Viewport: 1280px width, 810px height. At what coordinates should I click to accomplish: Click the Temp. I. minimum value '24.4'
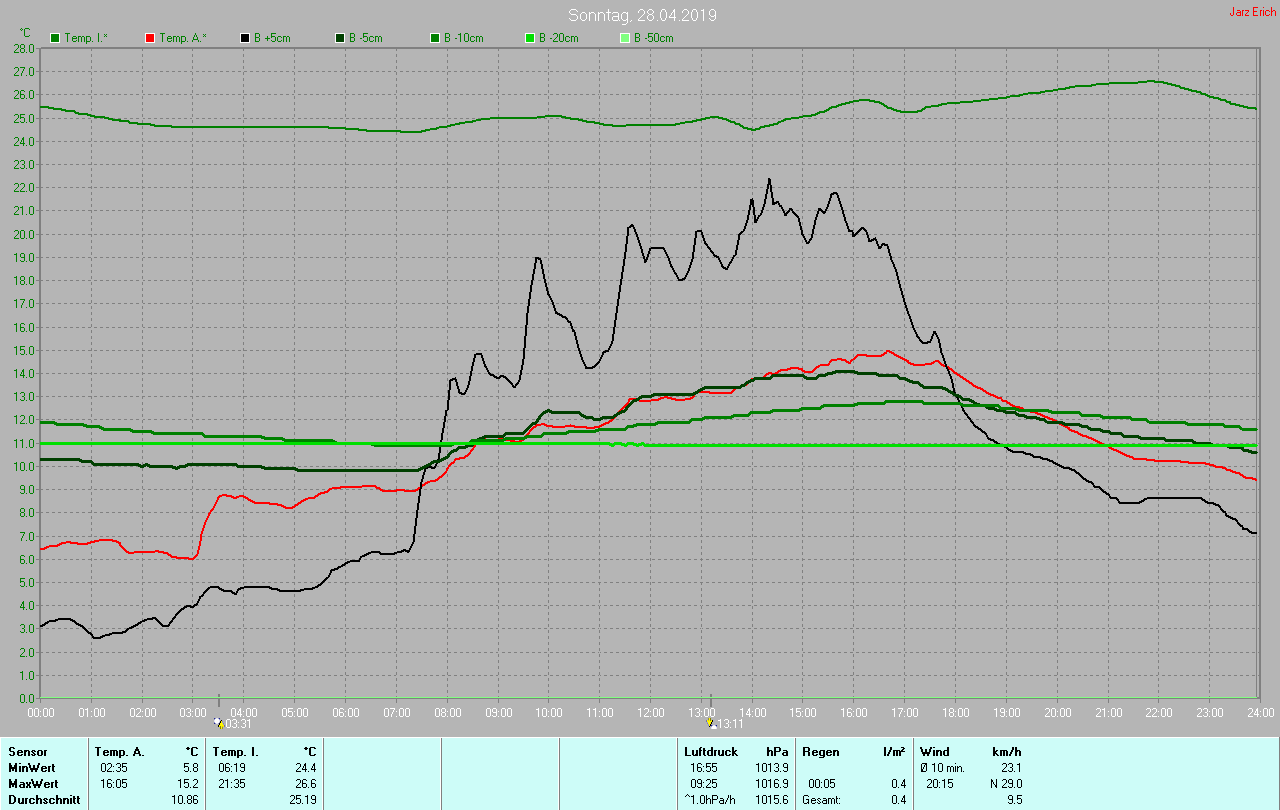point(305,768)
